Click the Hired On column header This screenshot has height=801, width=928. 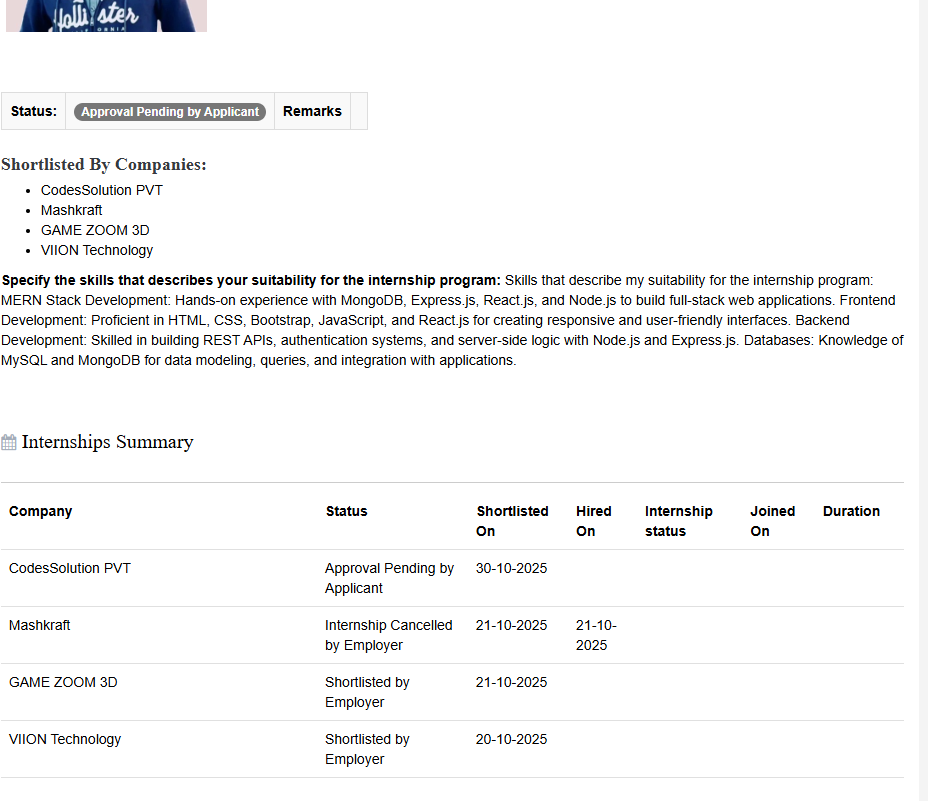[594, 521]
